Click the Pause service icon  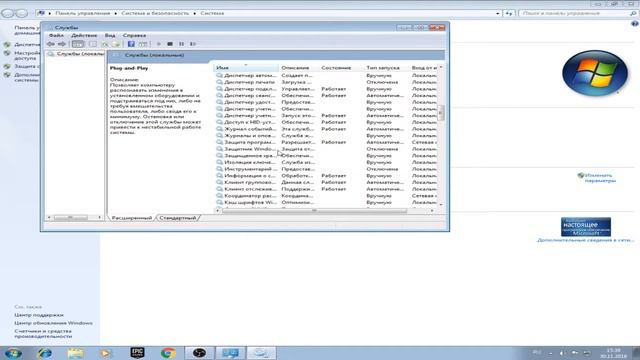(181, 44)
